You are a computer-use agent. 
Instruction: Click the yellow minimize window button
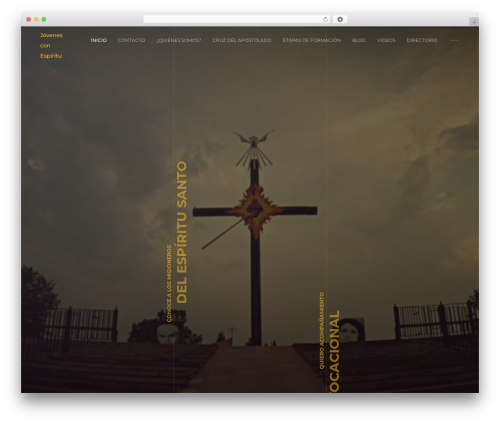36,20
